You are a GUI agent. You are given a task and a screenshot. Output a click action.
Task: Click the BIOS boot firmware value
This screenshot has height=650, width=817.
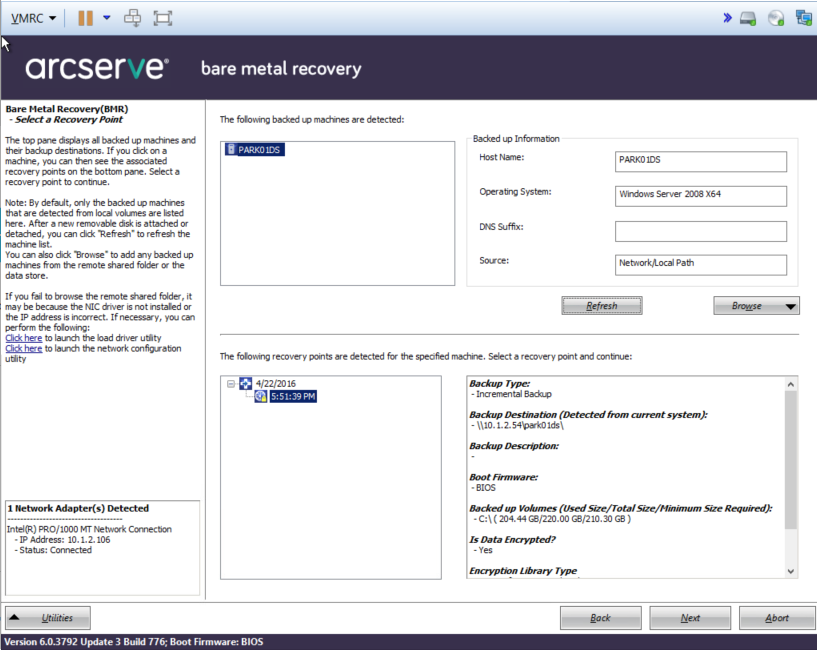click(x=486, y=488)
